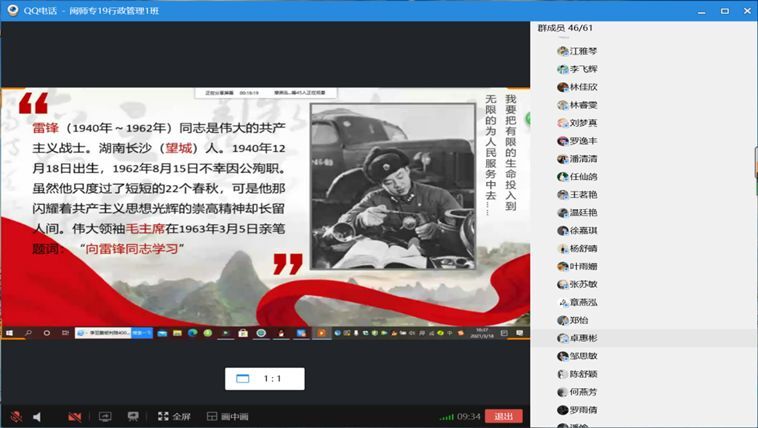Click the signal strength indicator bars
Image resolution: width=758 pixels, height=428 pixels.
[447, 416]
